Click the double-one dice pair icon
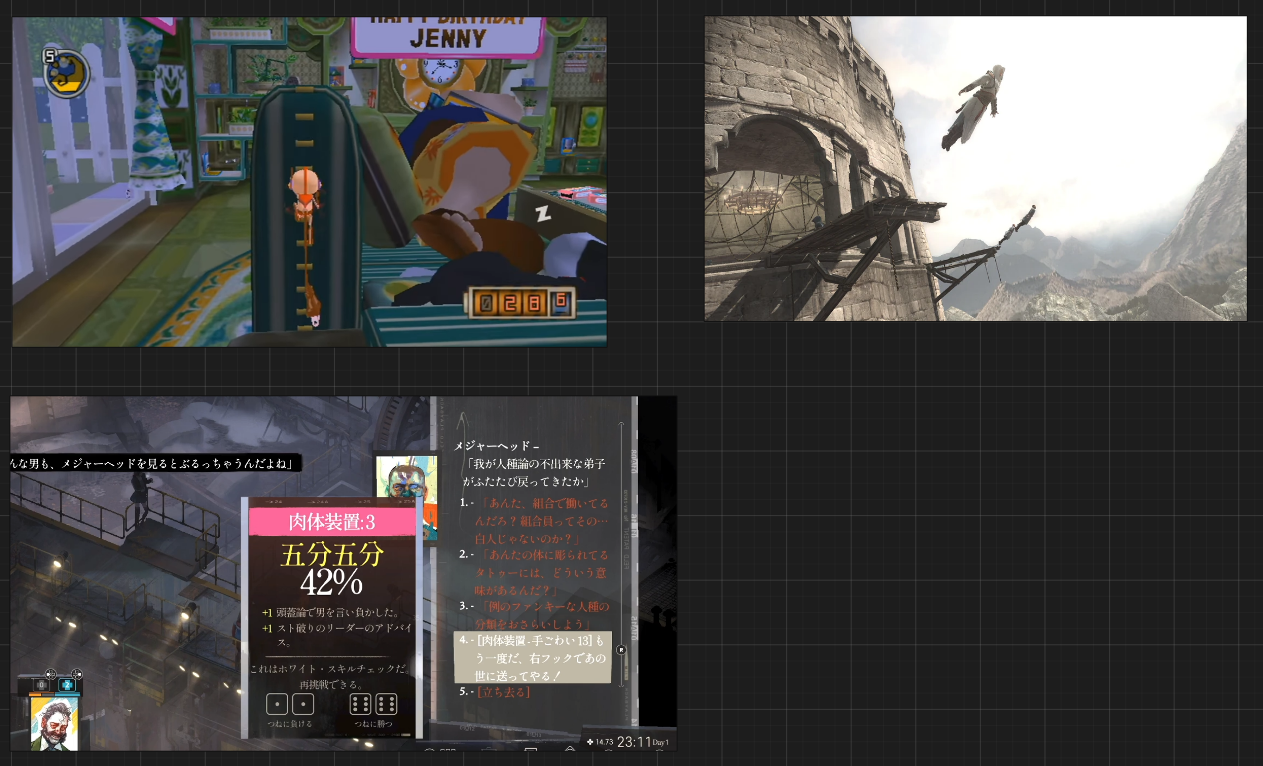The height and width of the screenshot is (766, 1263). click(x=290, y=703)
